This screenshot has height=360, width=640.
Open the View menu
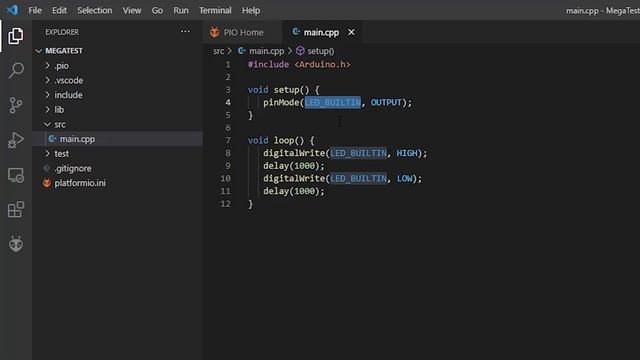(132, 10)
